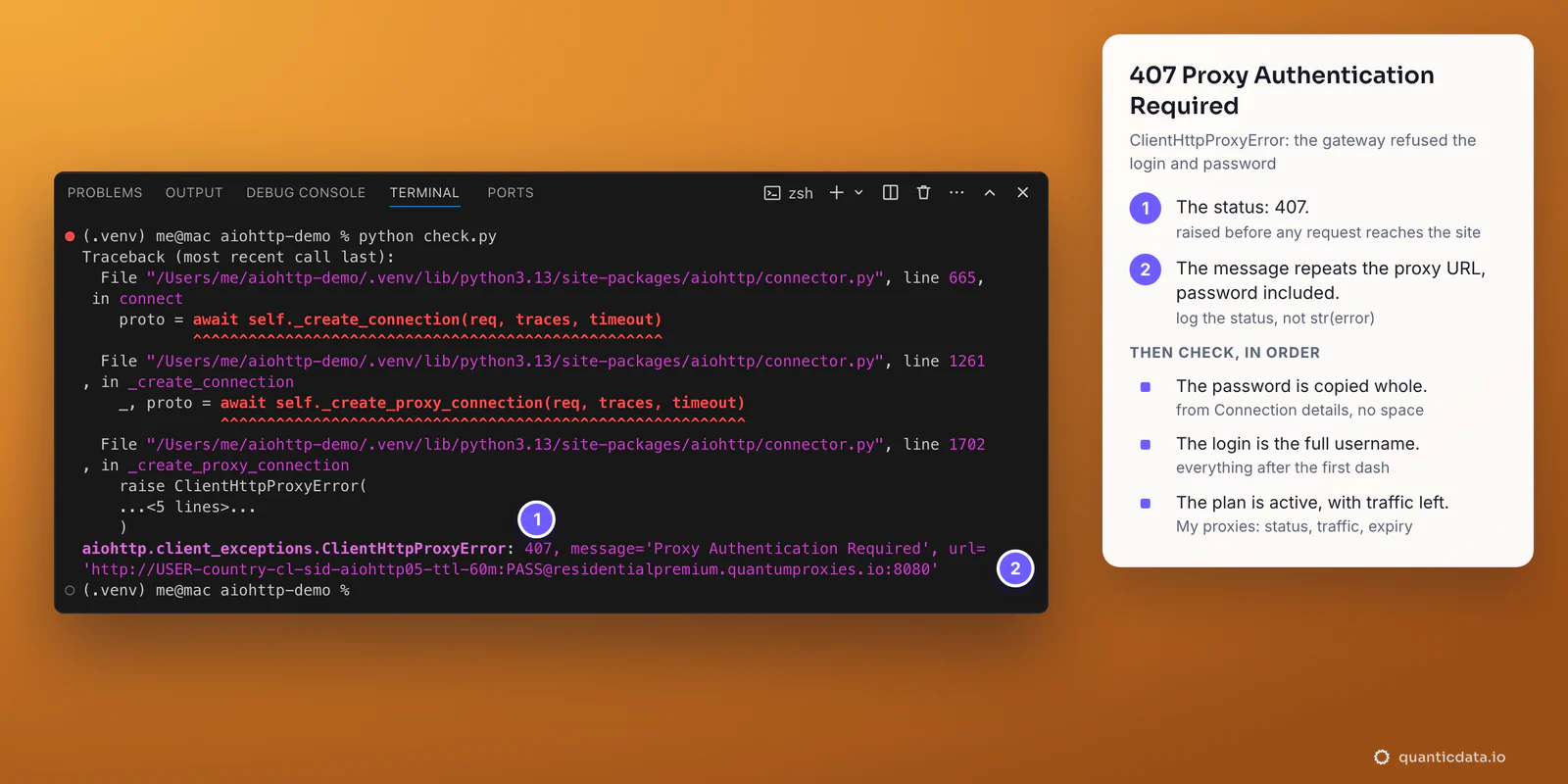1568x784 pixels.
Task: Click the 'python check.py' command text
Action: pyautogui.click(x=427, y=236)
